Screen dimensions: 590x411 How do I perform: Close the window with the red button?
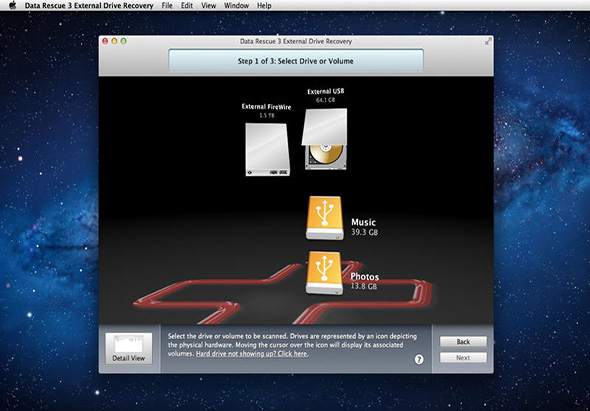[x=105, y=41]
